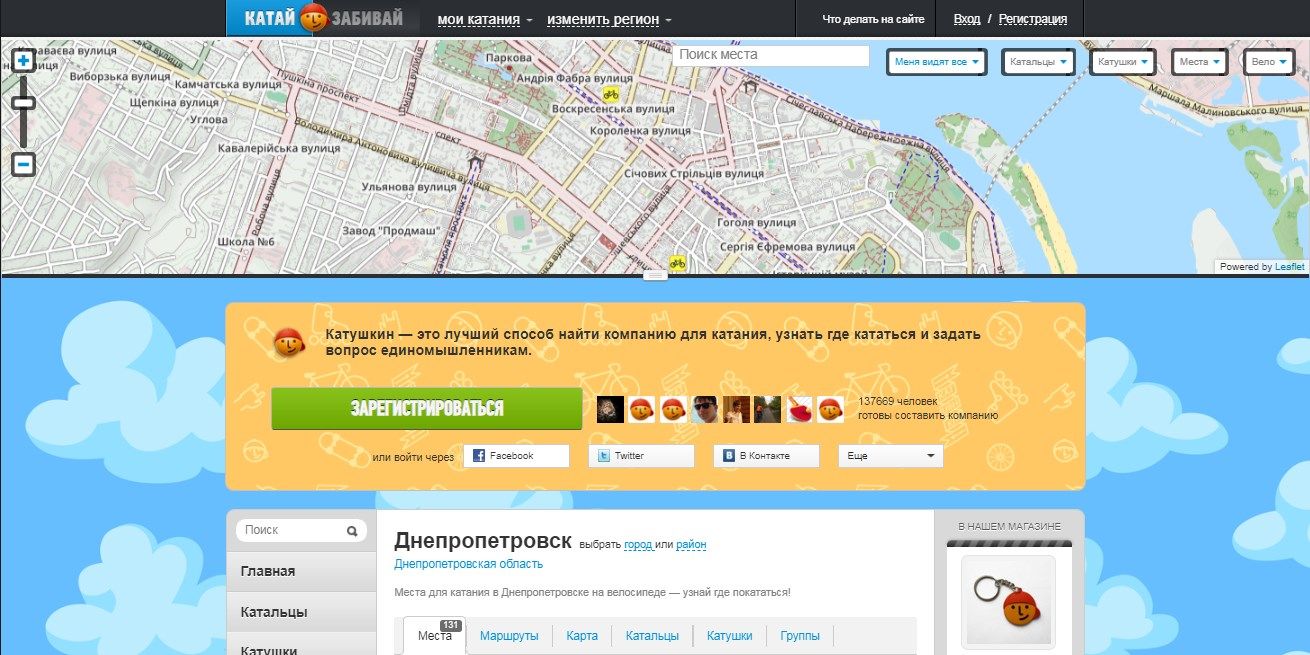Open the мои катания menu

(480, 18)
